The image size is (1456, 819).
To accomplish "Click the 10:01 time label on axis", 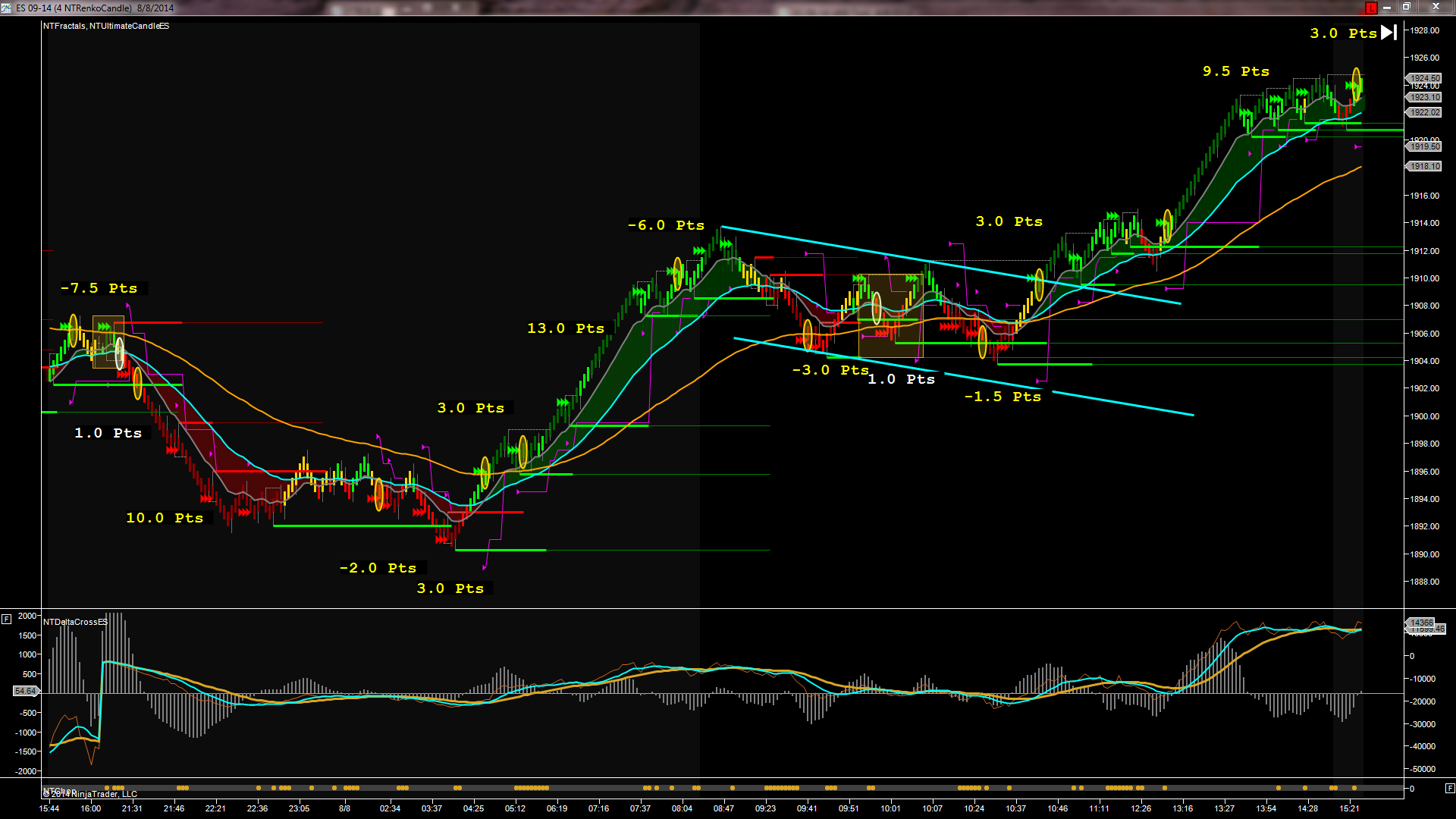I will click(890, 808).
